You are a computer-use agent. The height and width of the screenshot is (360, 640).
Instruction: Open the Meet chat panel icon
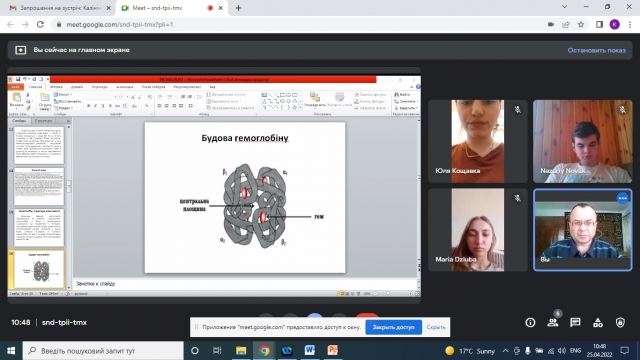[575, 322]
